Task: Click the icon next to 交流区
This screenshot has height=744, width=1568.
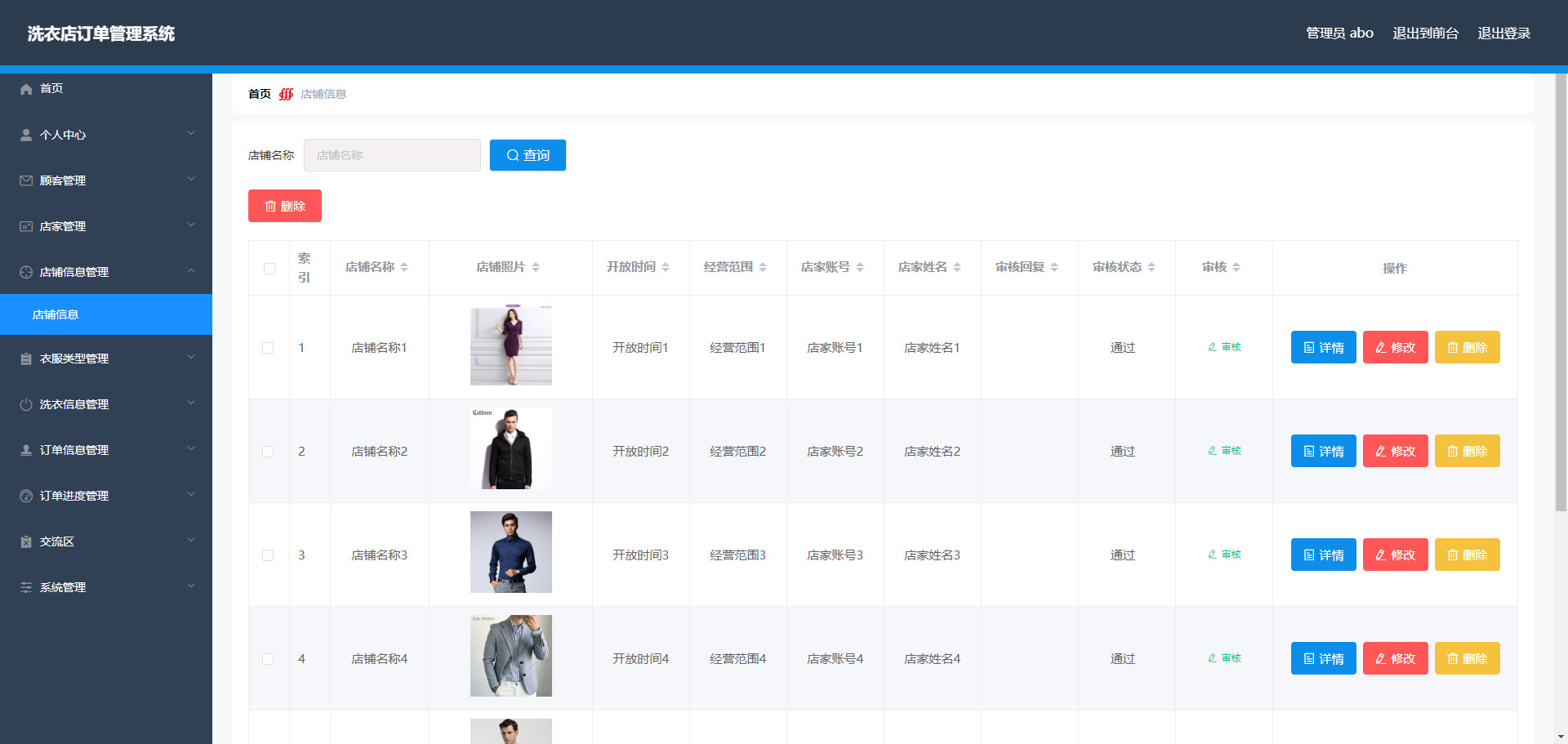Action: [26, 541]
